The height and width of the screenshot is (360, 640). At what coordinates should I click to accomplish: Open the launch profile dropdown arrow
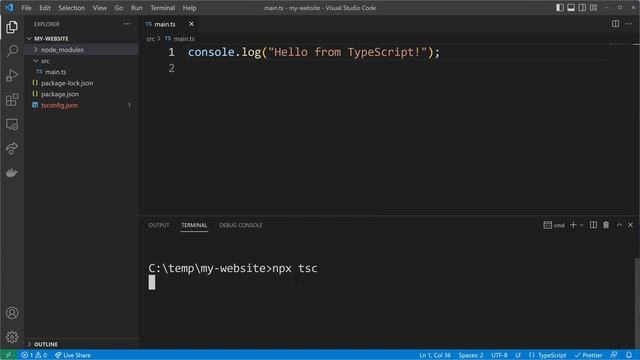[582, 225]
